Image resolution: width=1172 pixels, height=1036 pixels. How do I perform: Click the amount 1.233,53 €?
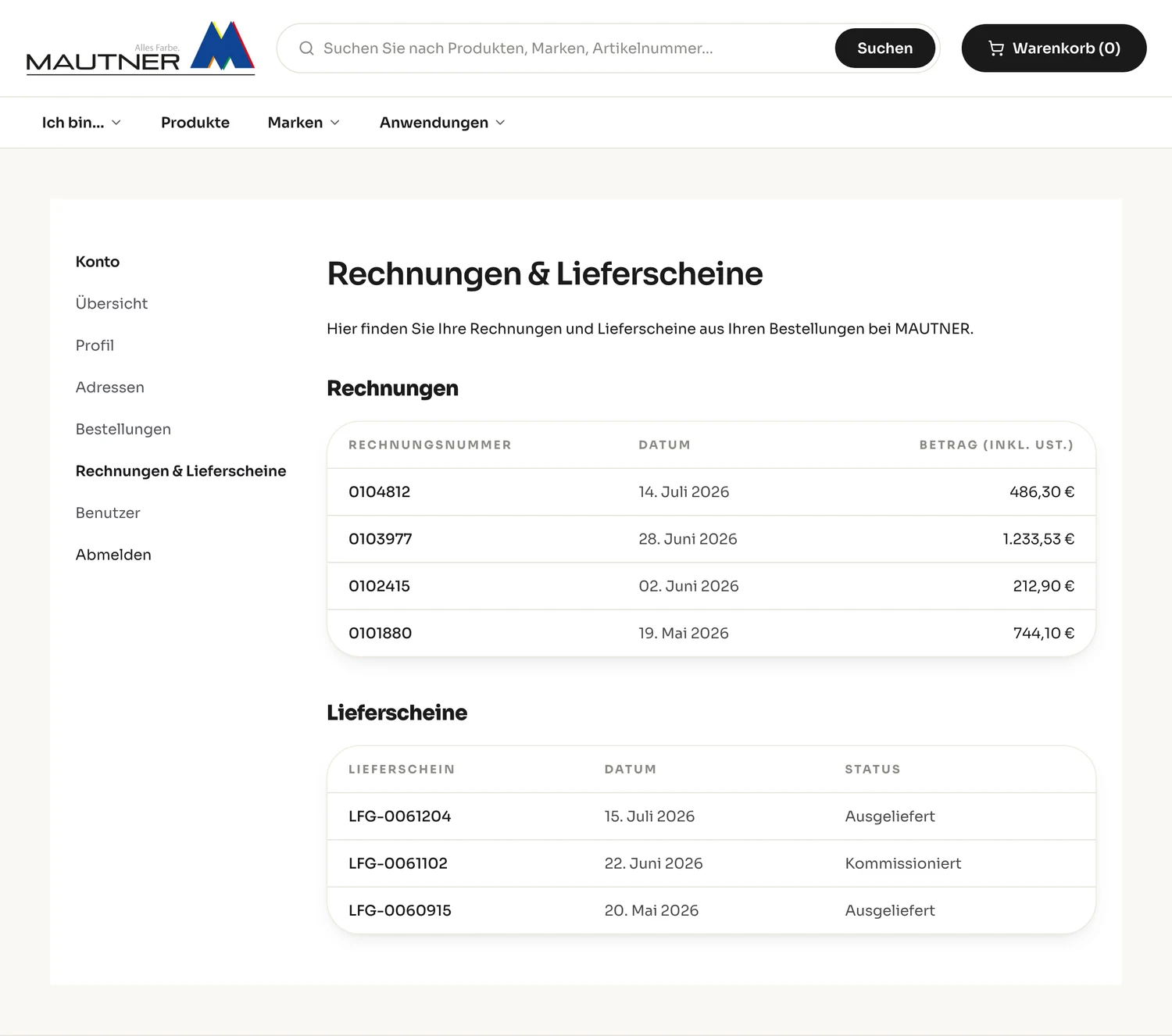1038,539
